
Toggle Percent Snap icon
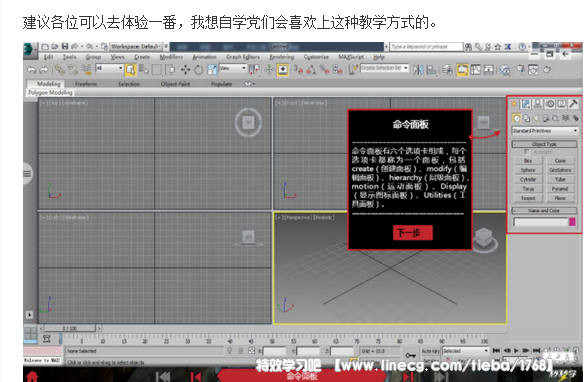click(x=324, y=70)
